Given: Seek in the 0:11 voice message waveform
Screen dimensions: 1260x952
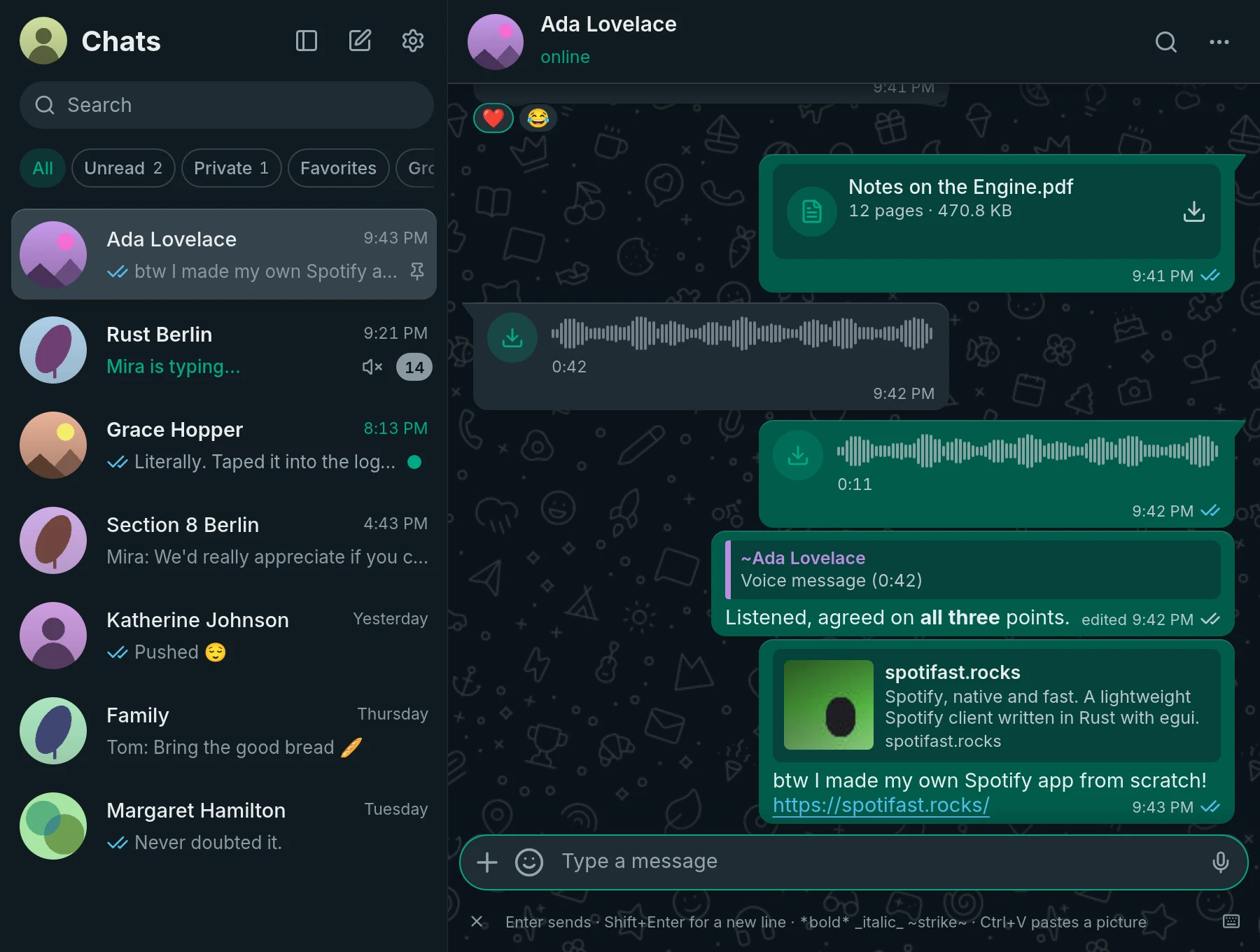Looking at the screenshot, I should click(1028, 451).
